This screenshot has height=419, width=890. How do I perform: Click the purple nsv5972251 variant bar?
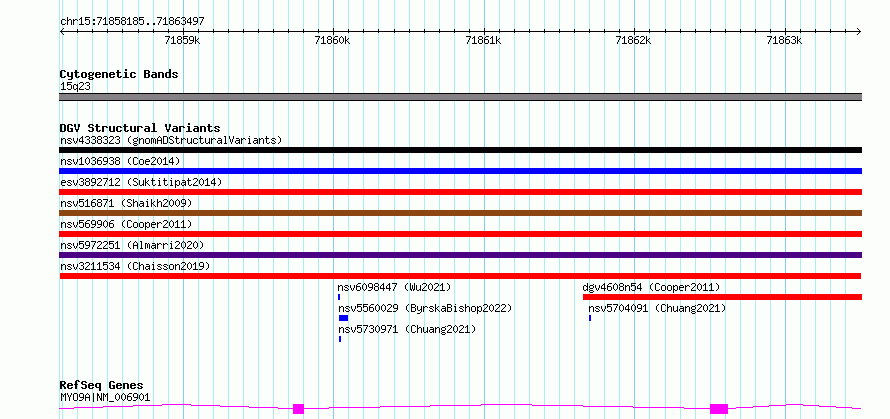(460, 255)
